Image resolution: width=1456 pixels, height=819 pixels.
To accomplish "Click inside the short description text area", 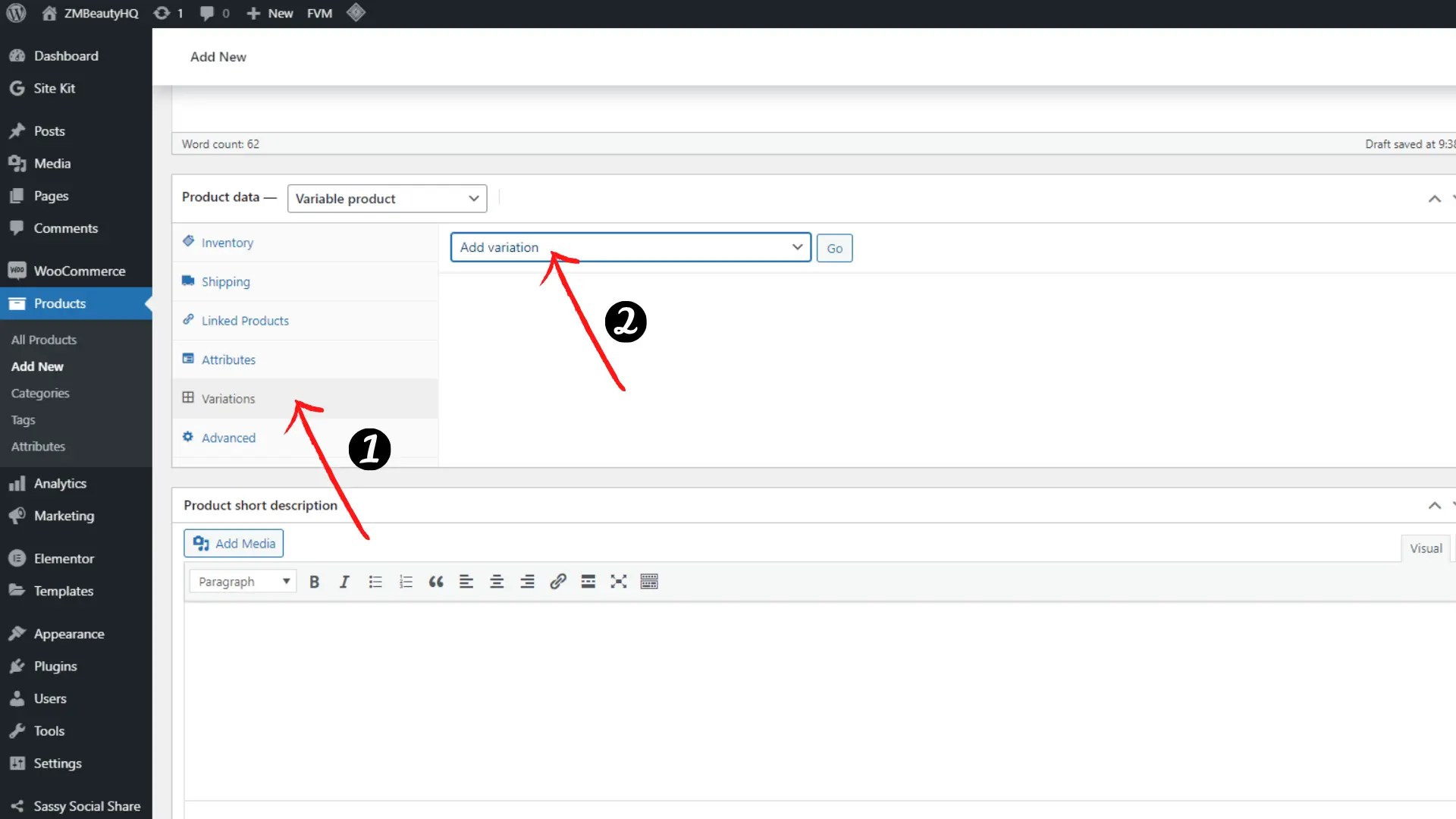I will click(x=820, y=701).
